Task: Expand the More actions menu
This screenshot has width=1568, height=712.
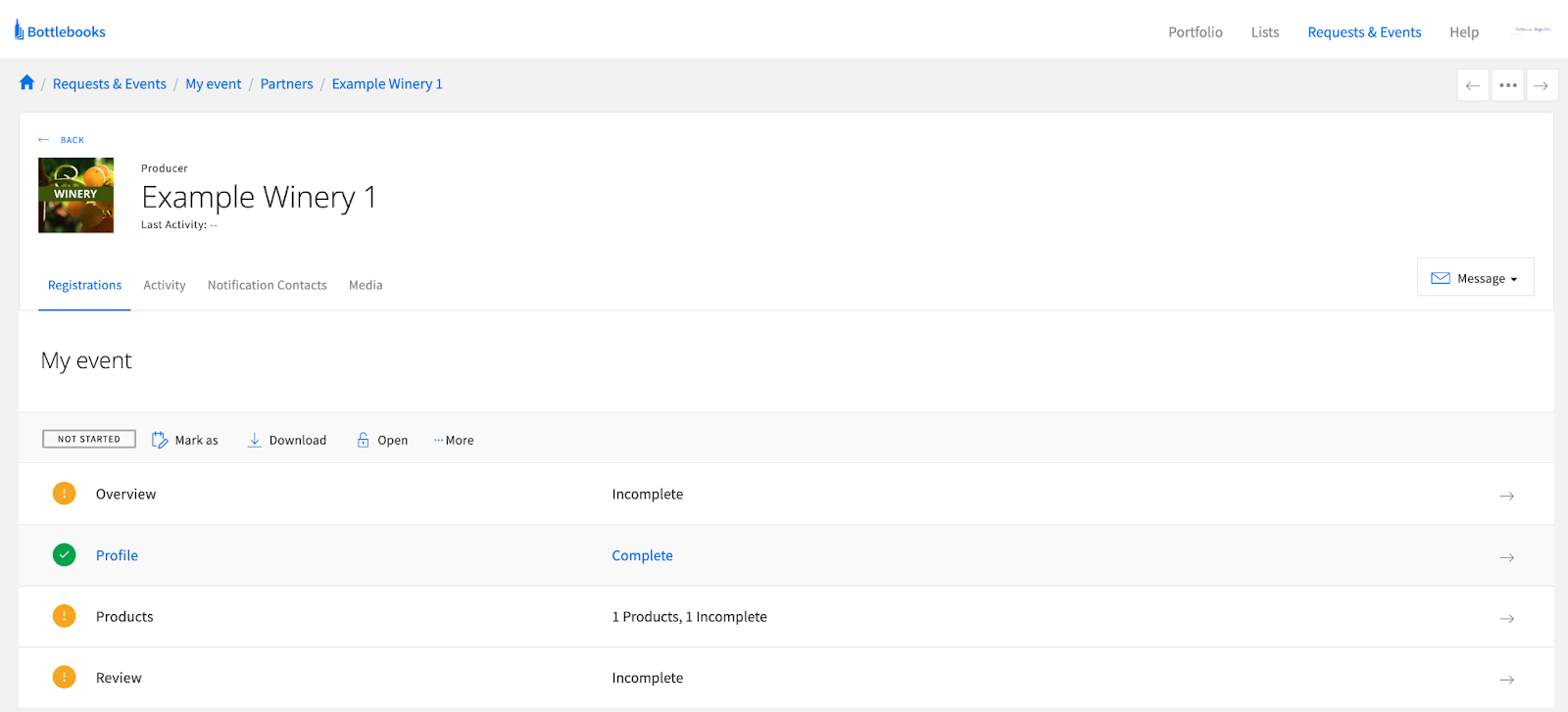Action: [454, 441]
